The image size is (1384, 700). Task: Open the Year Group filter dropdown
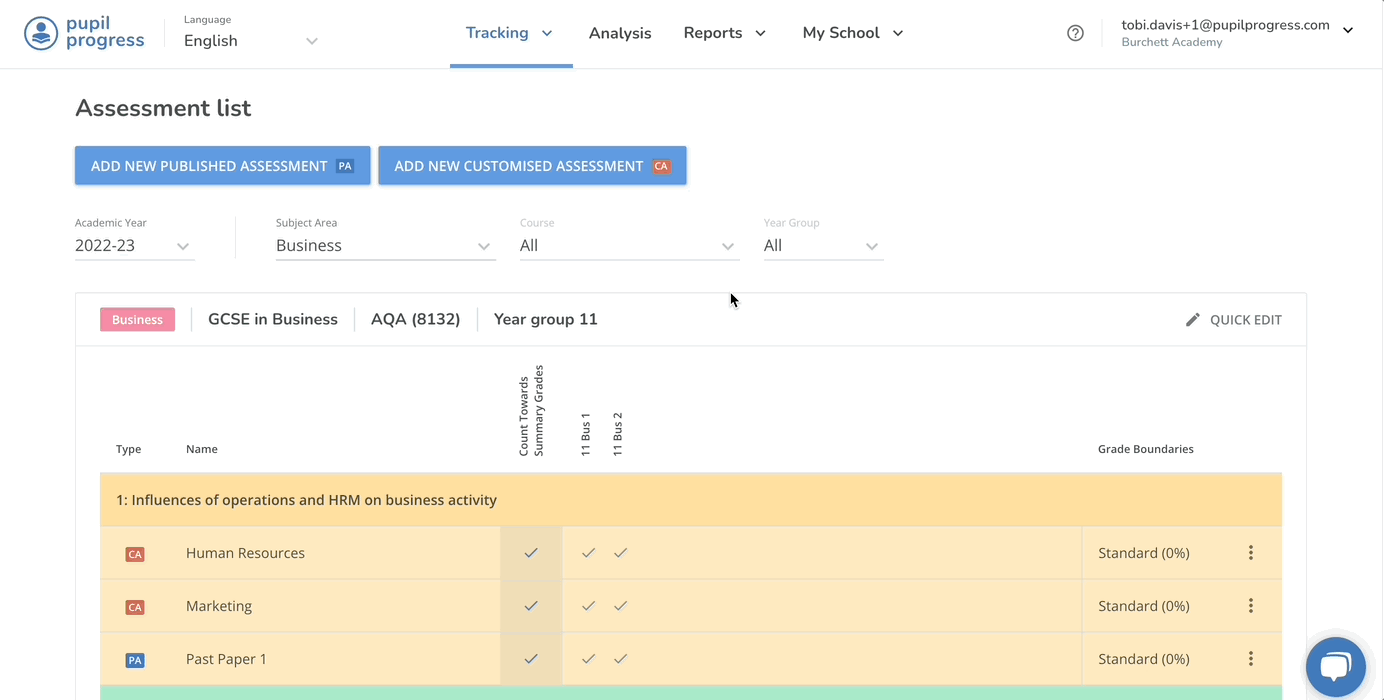coord(822,246)
